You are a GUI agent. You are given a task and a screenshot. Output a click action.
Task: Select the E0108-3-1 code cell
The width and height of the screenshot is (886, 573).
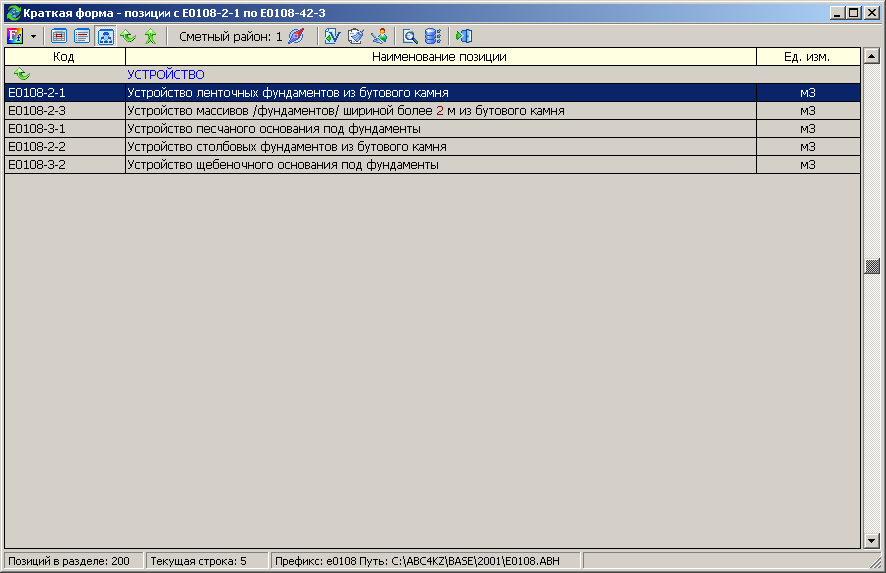(64, 129)
